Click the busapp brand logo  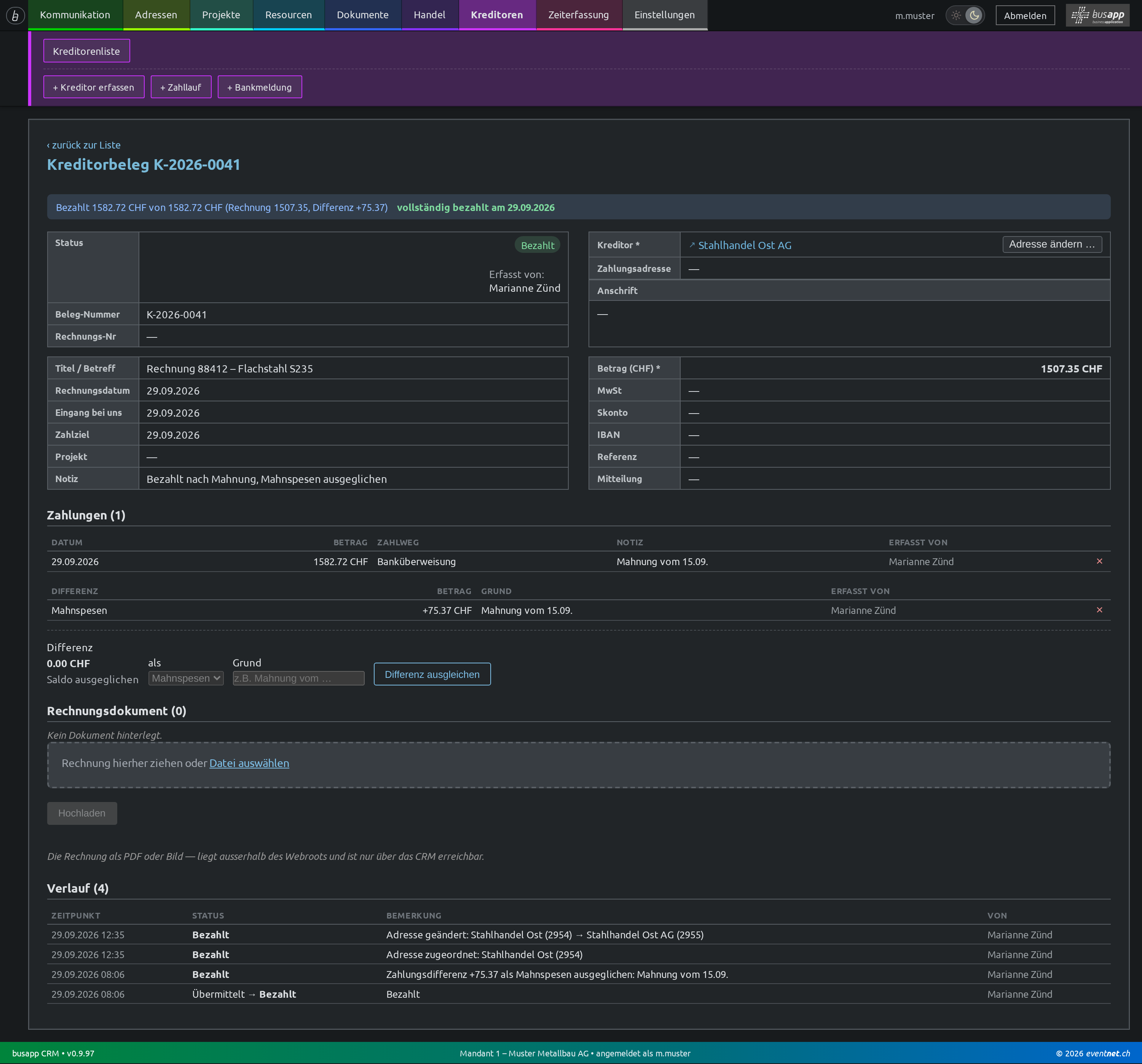[x=1097, y=16]
